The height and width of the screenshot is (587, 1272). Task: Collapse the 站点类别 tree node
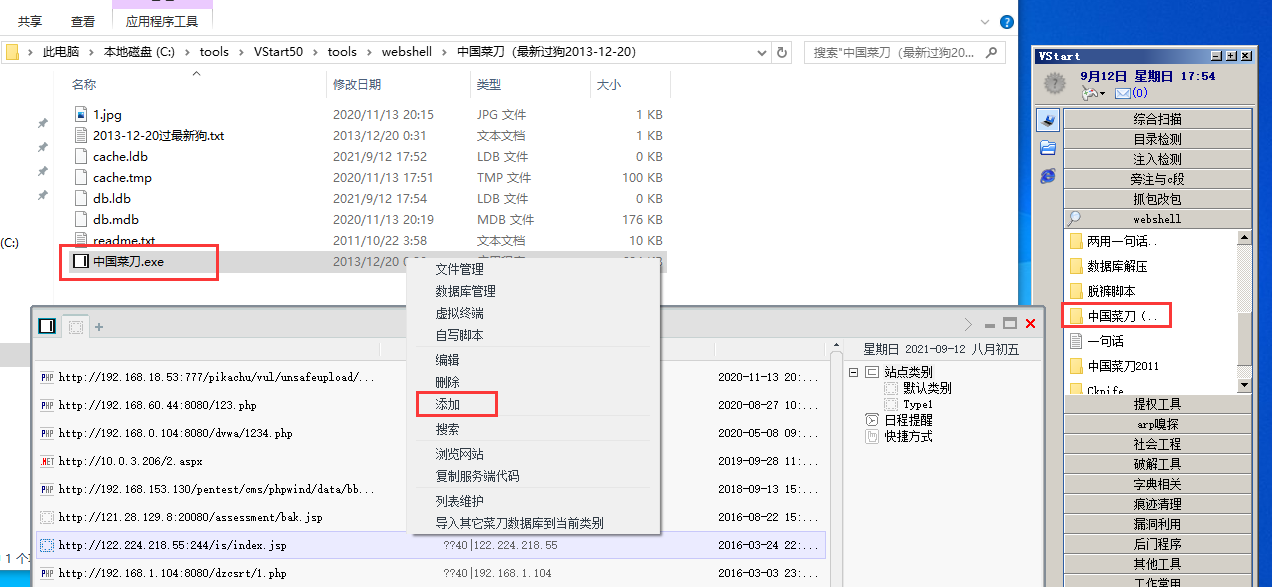(855, 372)
